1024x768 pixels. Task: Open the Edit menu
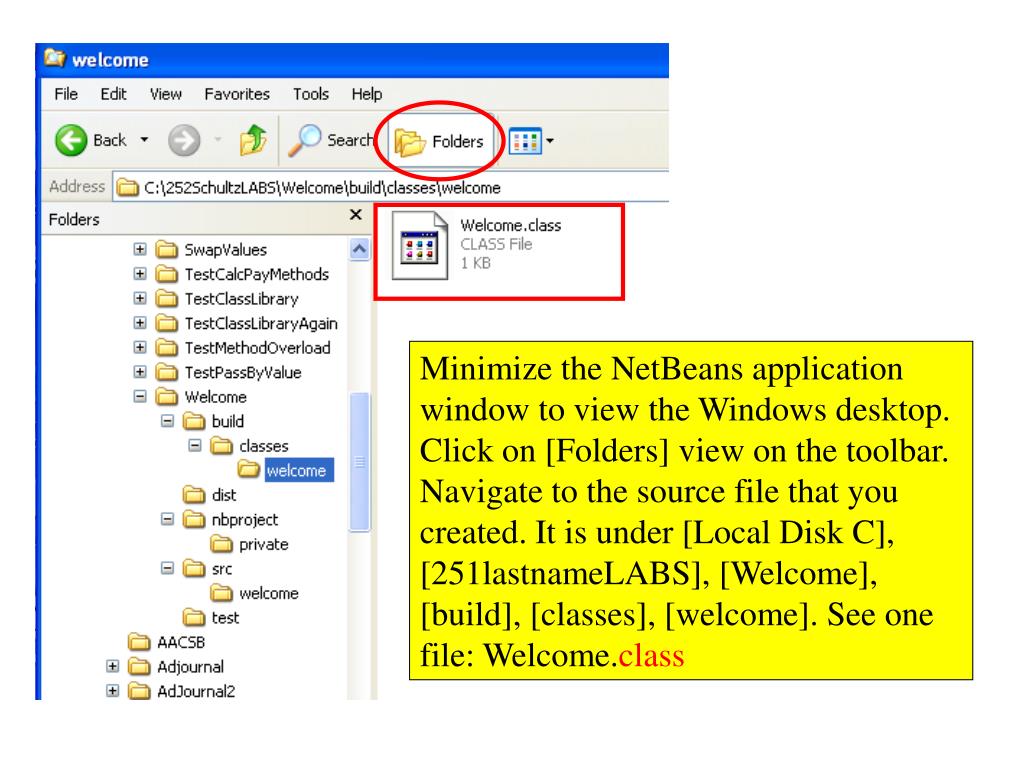[x=113, y=95]
